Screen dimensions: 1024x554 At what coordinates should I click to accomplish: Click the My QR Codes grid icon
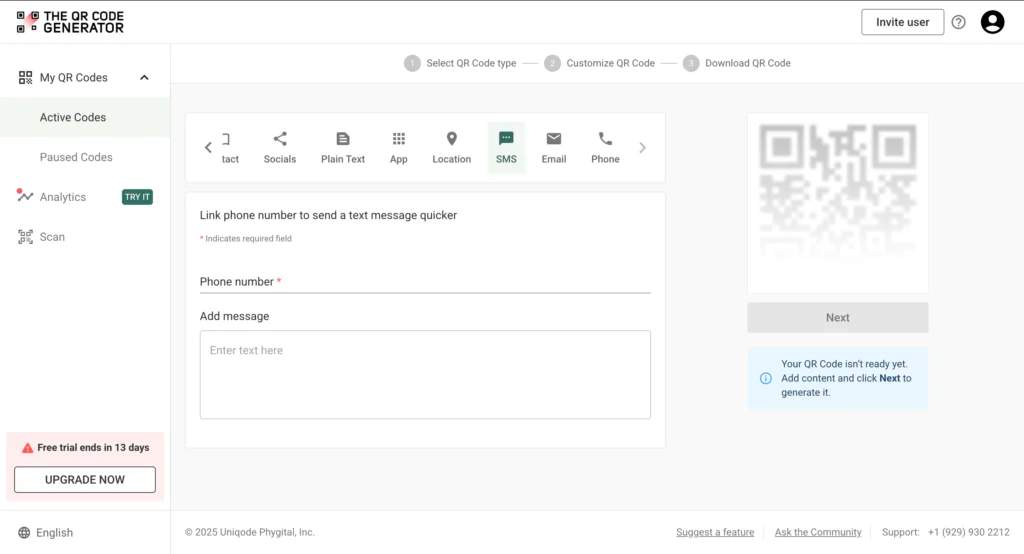point(25,78)
